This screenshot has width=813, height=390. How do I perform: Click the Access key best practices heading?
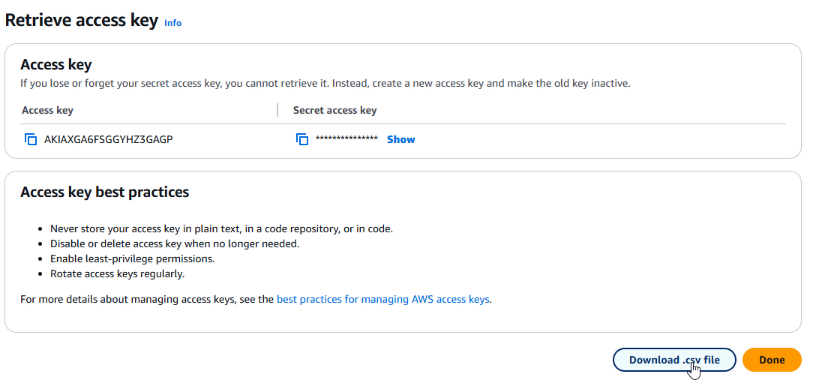(105, 192)
